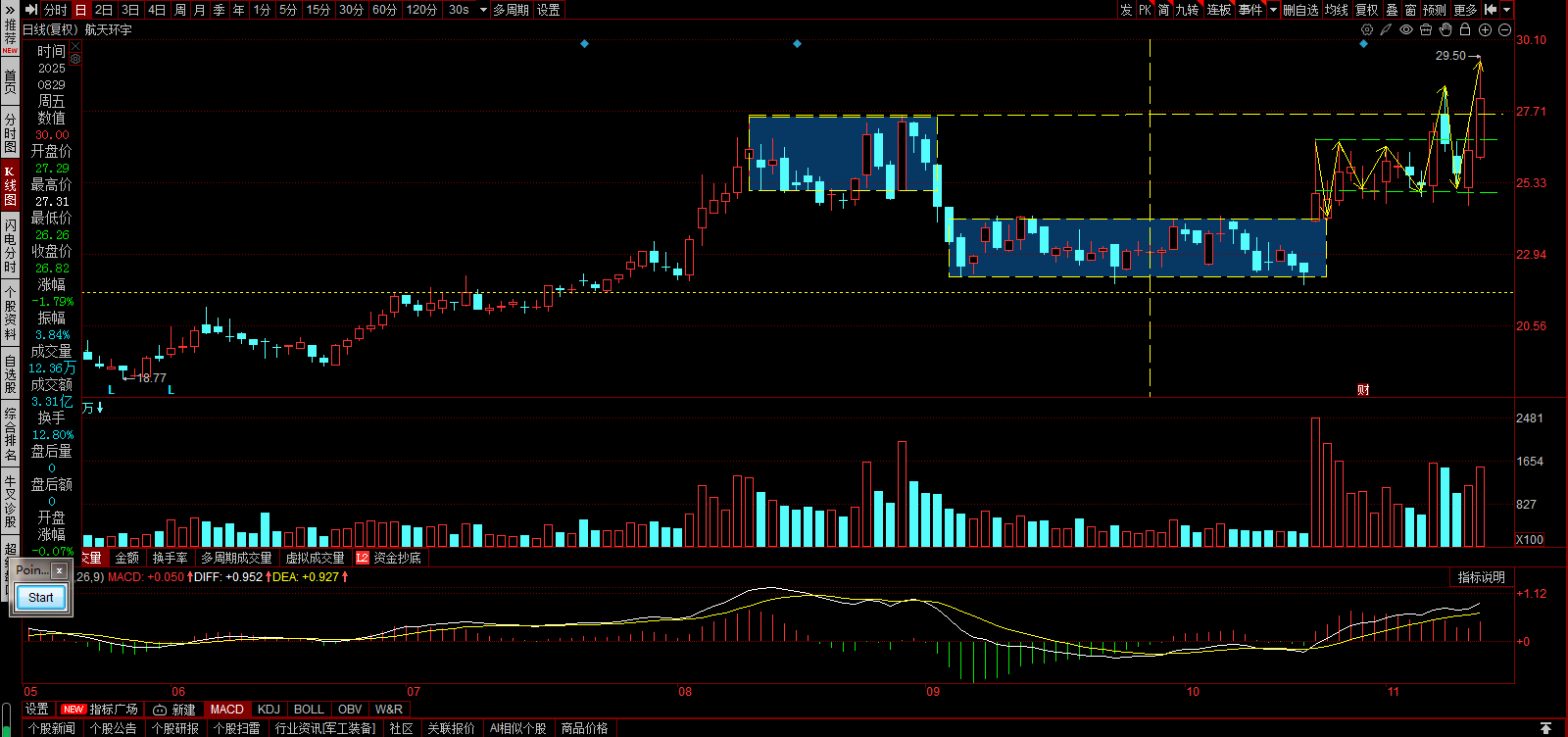Switch to 多周期成交量 tab
Image resolution: width=1568 pixels, height=737 pixels.
click(x=237, y=558)
